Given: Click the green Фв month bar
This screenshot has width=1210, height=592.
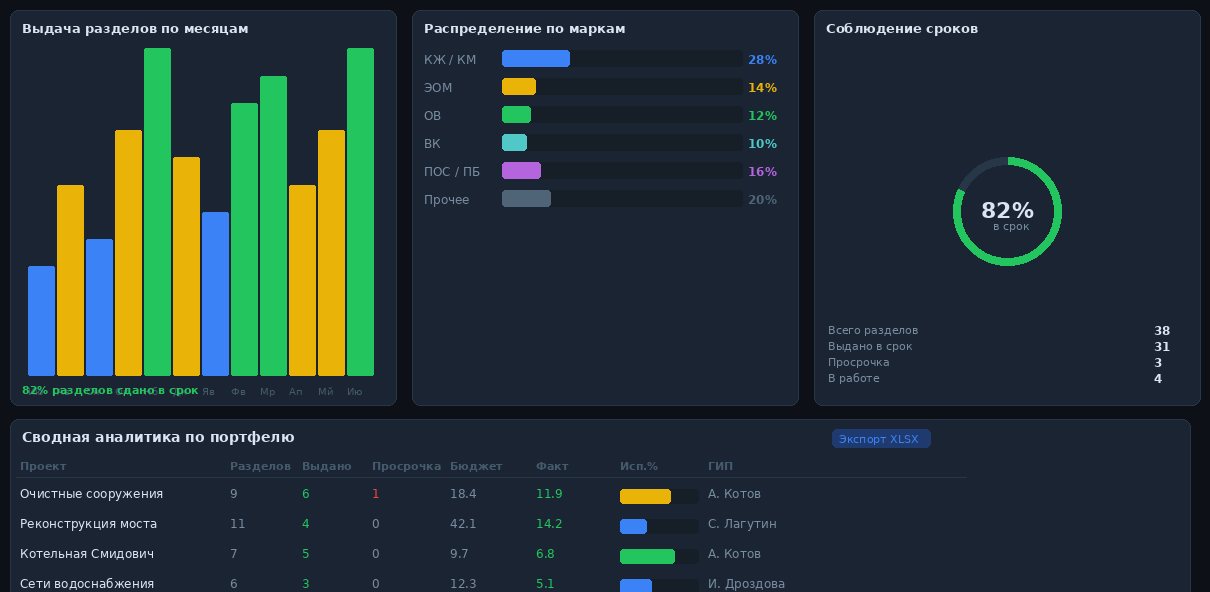Looking at the screenshot, I should (244, 240).
